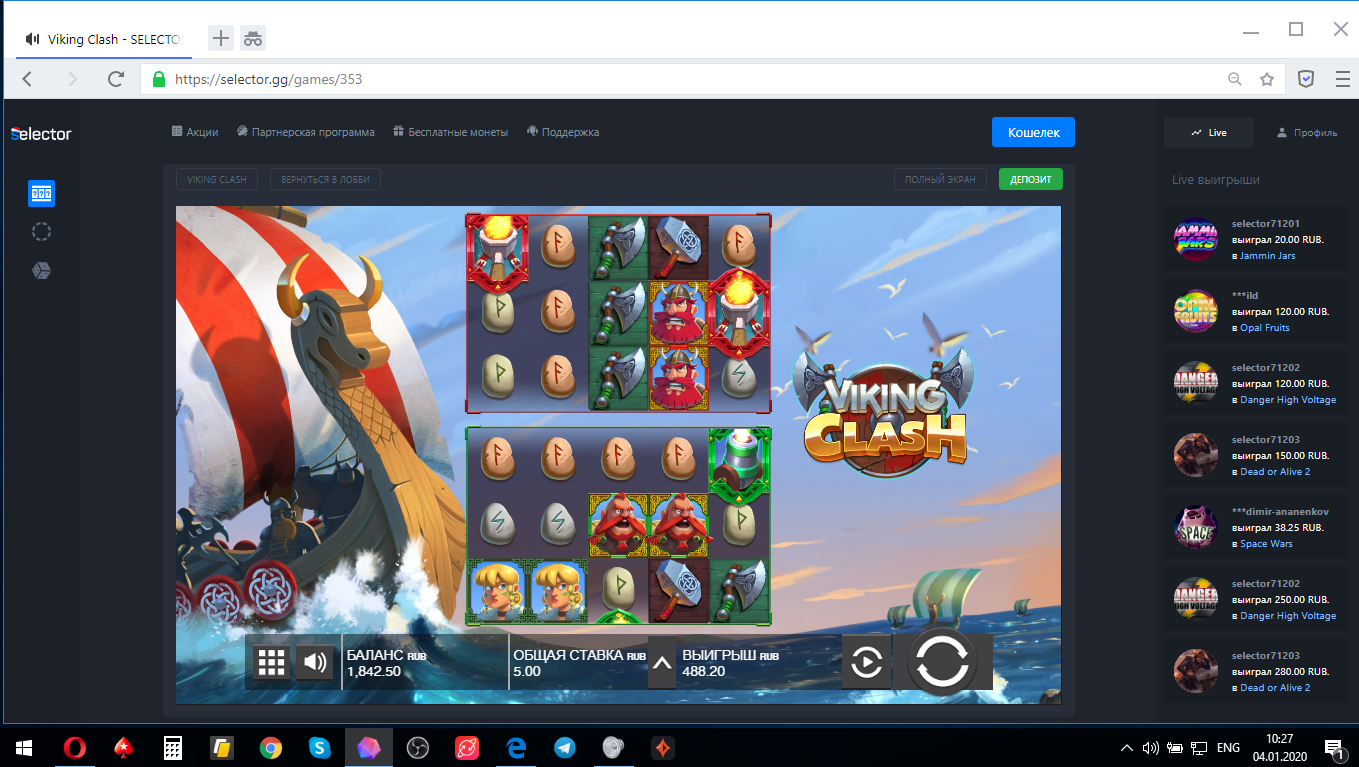Click the cube sidebar icon

coord(41,271)
